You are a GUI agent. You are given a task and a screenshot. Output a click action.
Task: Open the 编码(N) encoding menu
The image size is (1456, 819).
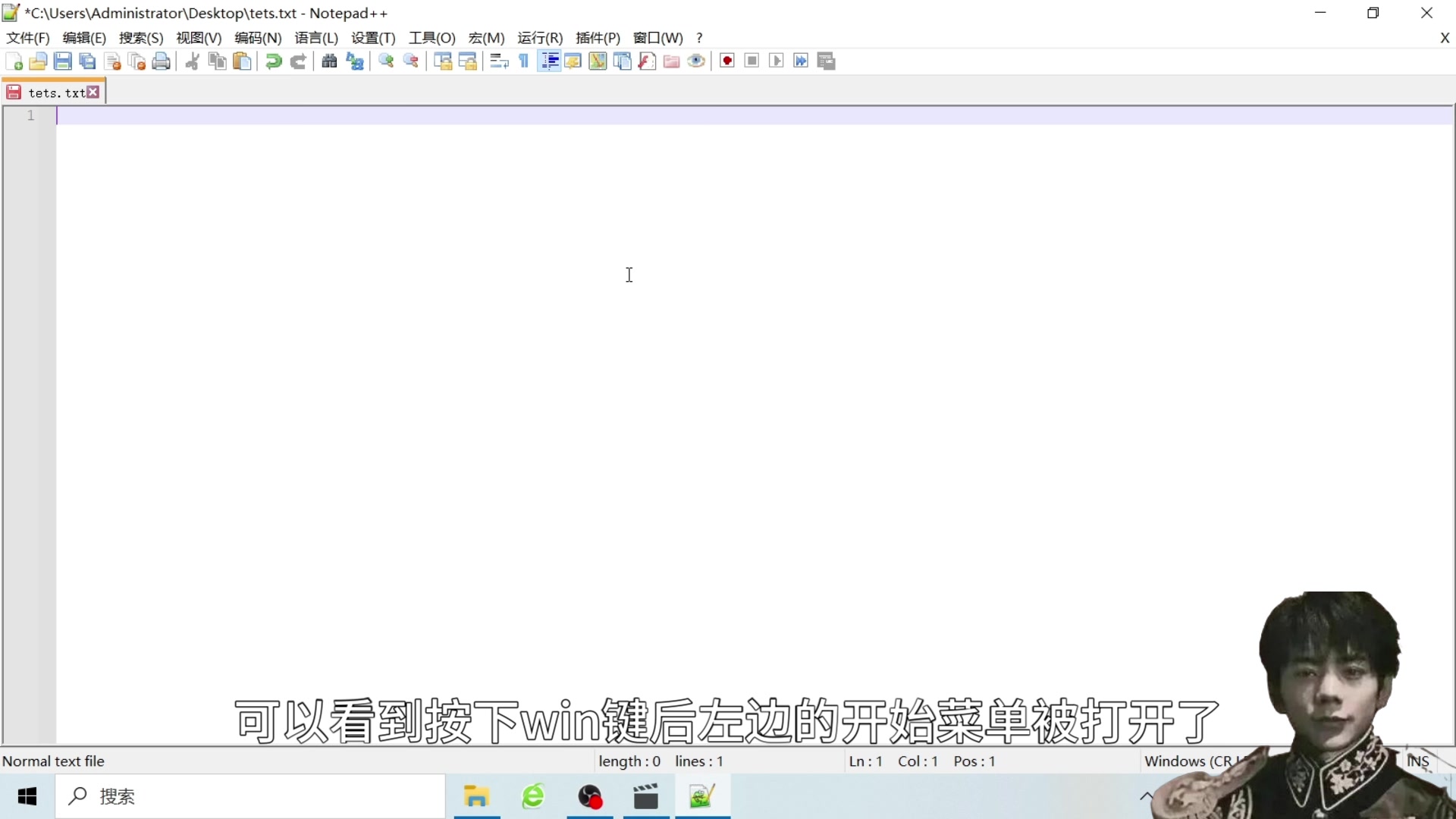[x=258, y=38]
